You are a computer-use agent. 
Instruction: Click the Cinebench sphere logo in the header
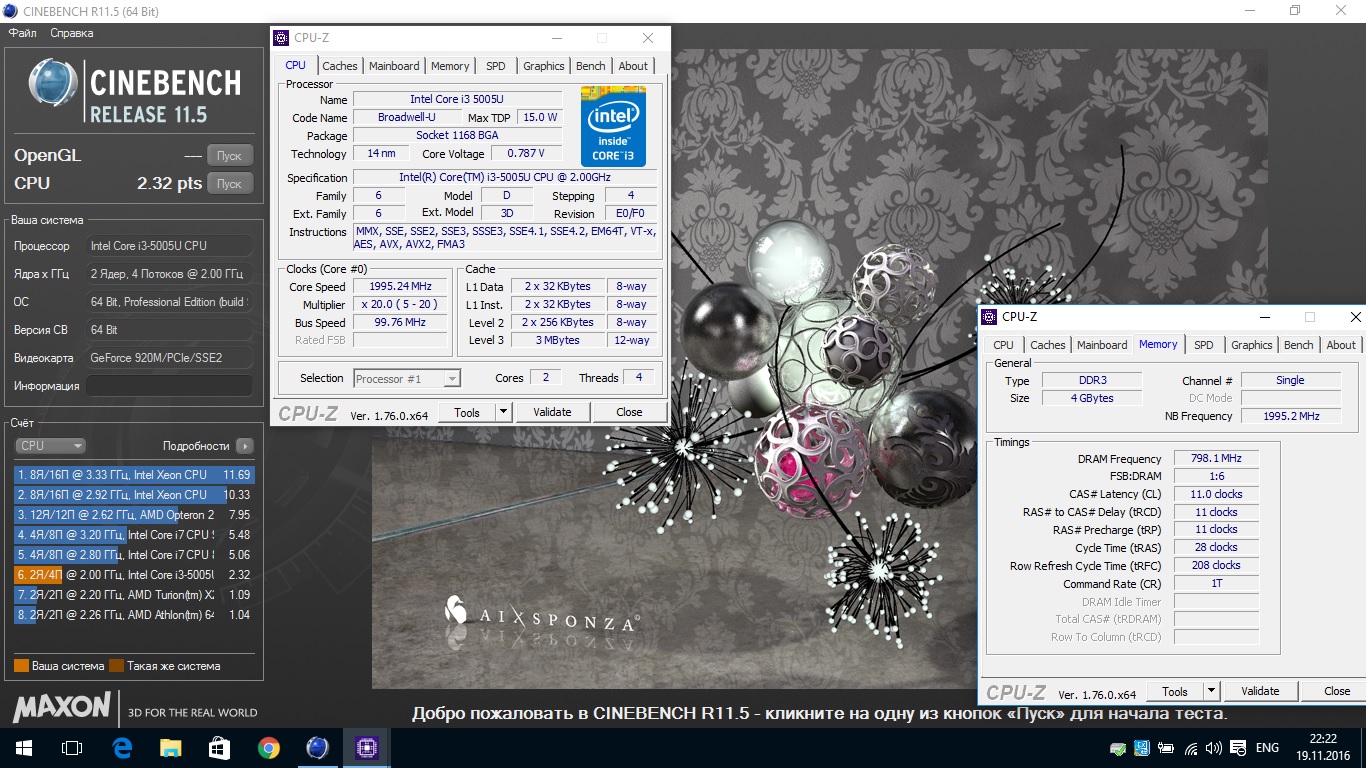tap(53, 83)
